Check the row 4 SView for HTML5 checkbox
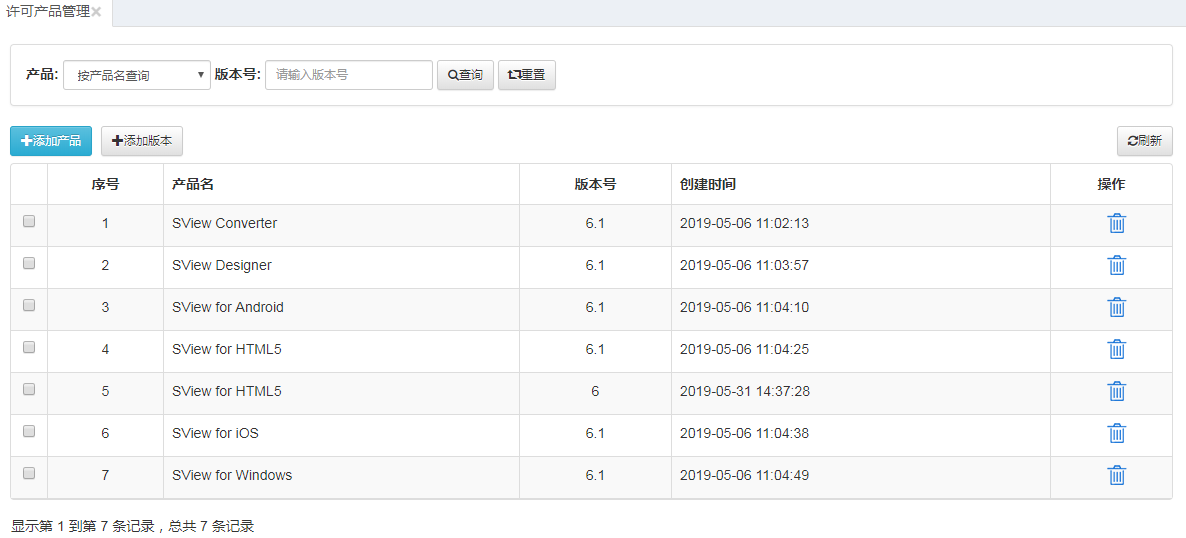This screenshot has height=538, width=1186. point(29,347)
